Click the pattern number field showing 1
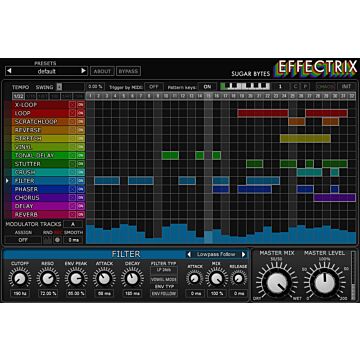Screen dimensions: 360x360 click(280, 87)
